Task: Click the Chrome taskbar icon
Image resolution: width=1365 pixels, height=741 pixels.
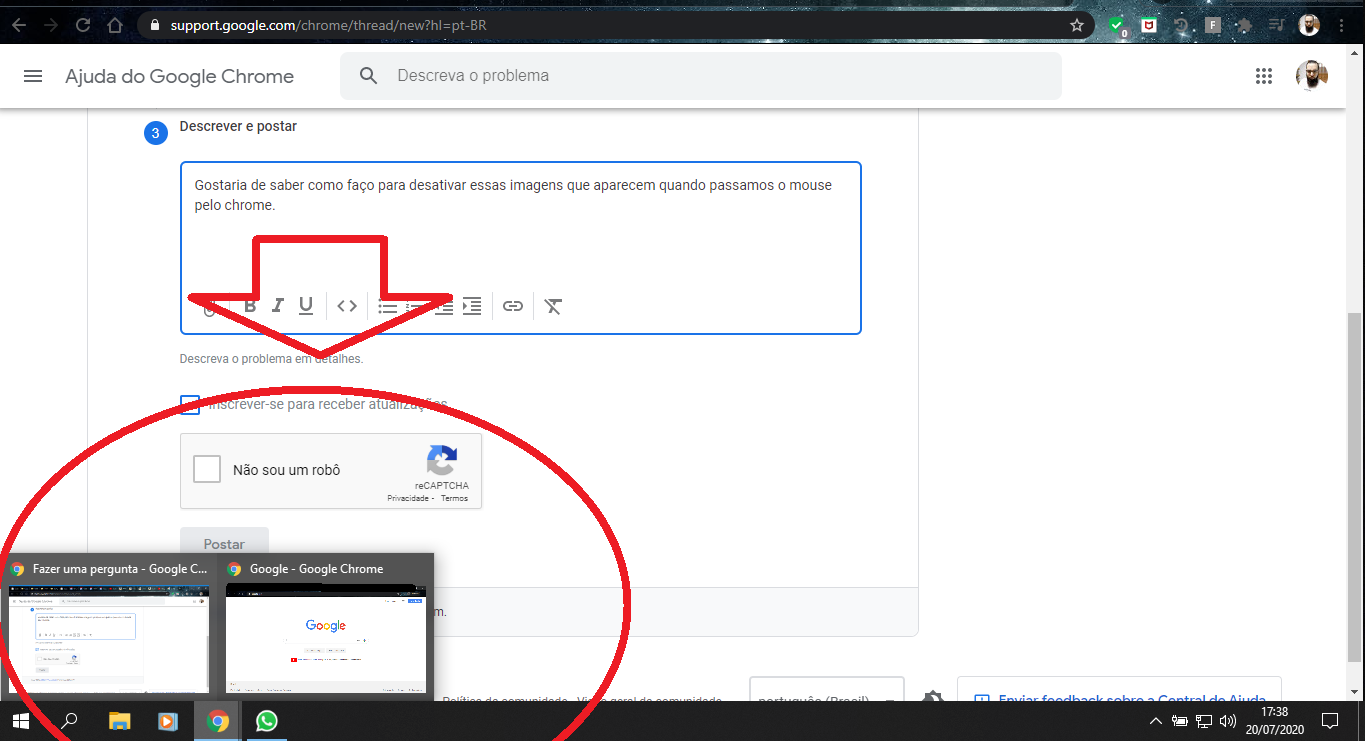Action: click(217, 720)
